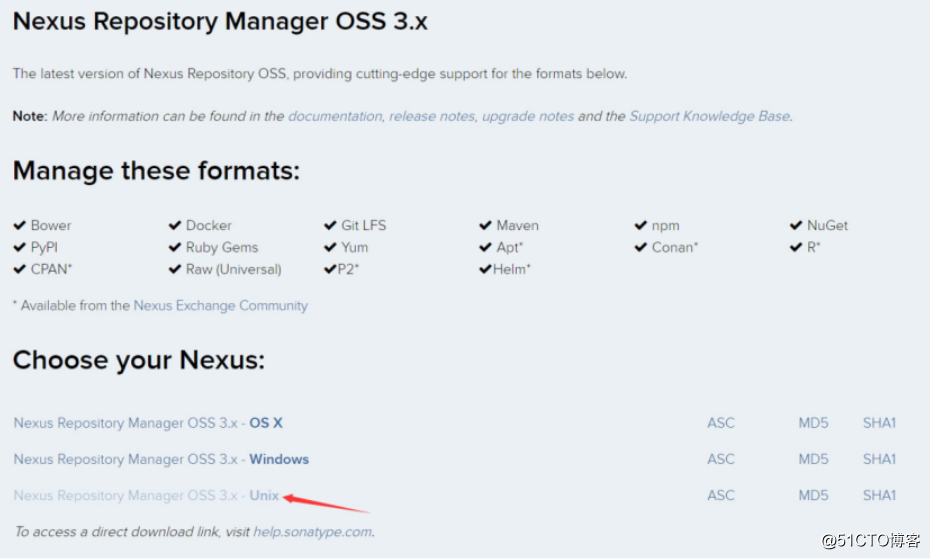Open ASC signature for Windows download
Image resolution: width=930 pixels, height=559 pixels.
721,459
